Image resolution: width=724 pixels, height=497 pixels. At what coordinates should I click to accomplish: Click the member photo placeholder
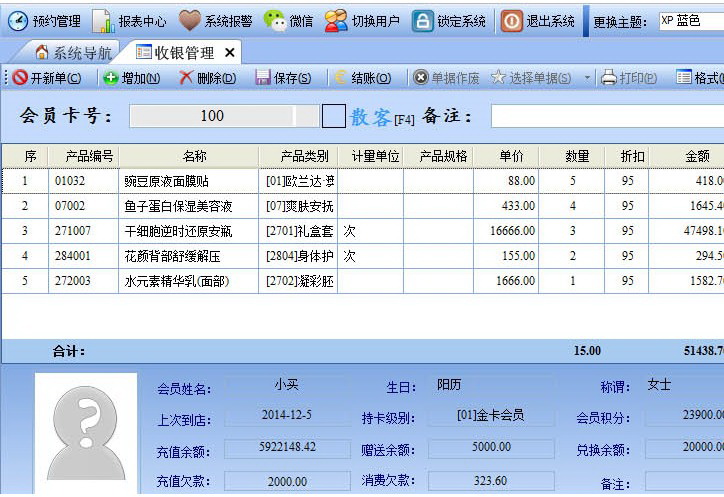click(86, 433)
